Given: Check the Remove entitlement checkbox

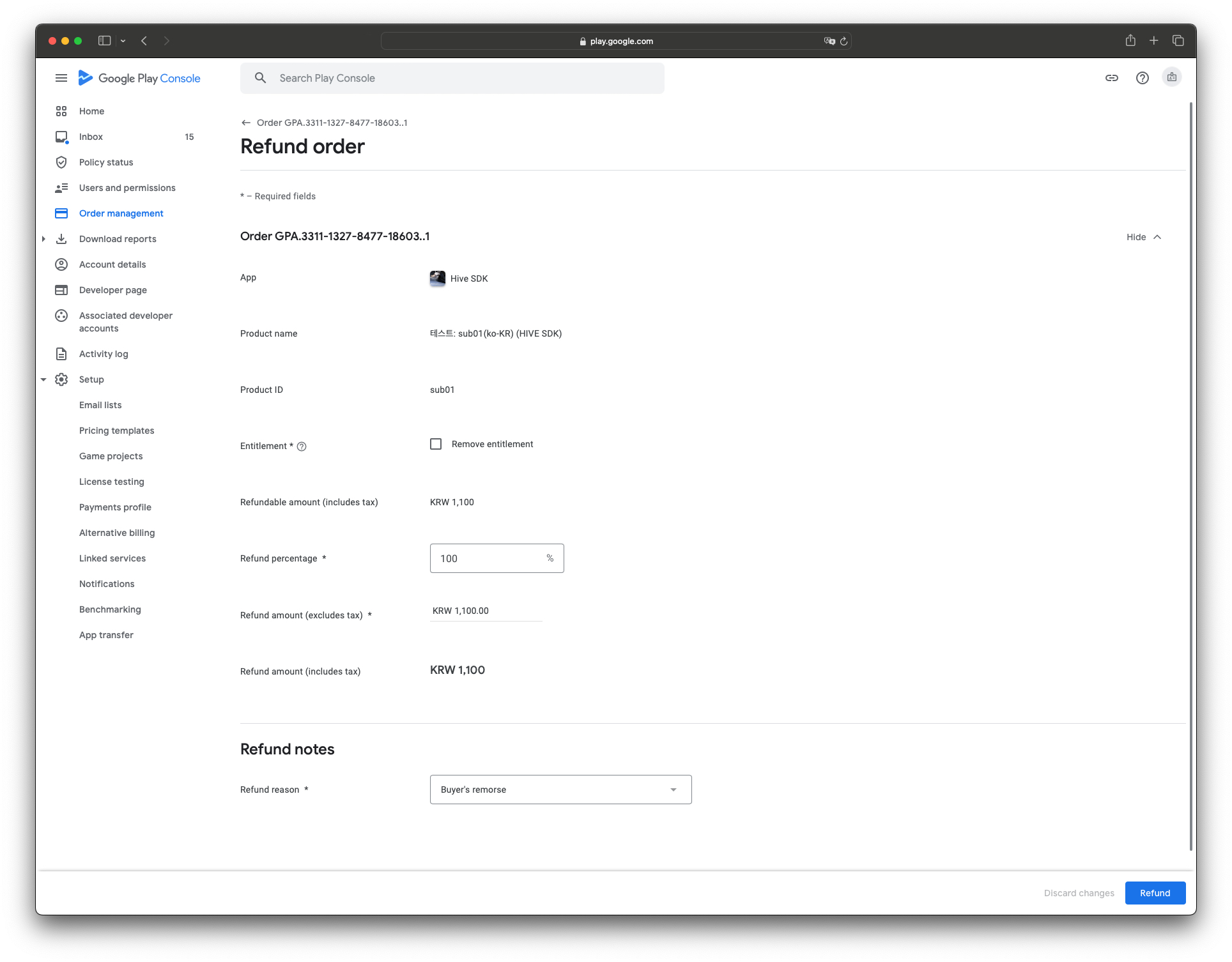Looking at the screenshot, I should pos(436,443).
